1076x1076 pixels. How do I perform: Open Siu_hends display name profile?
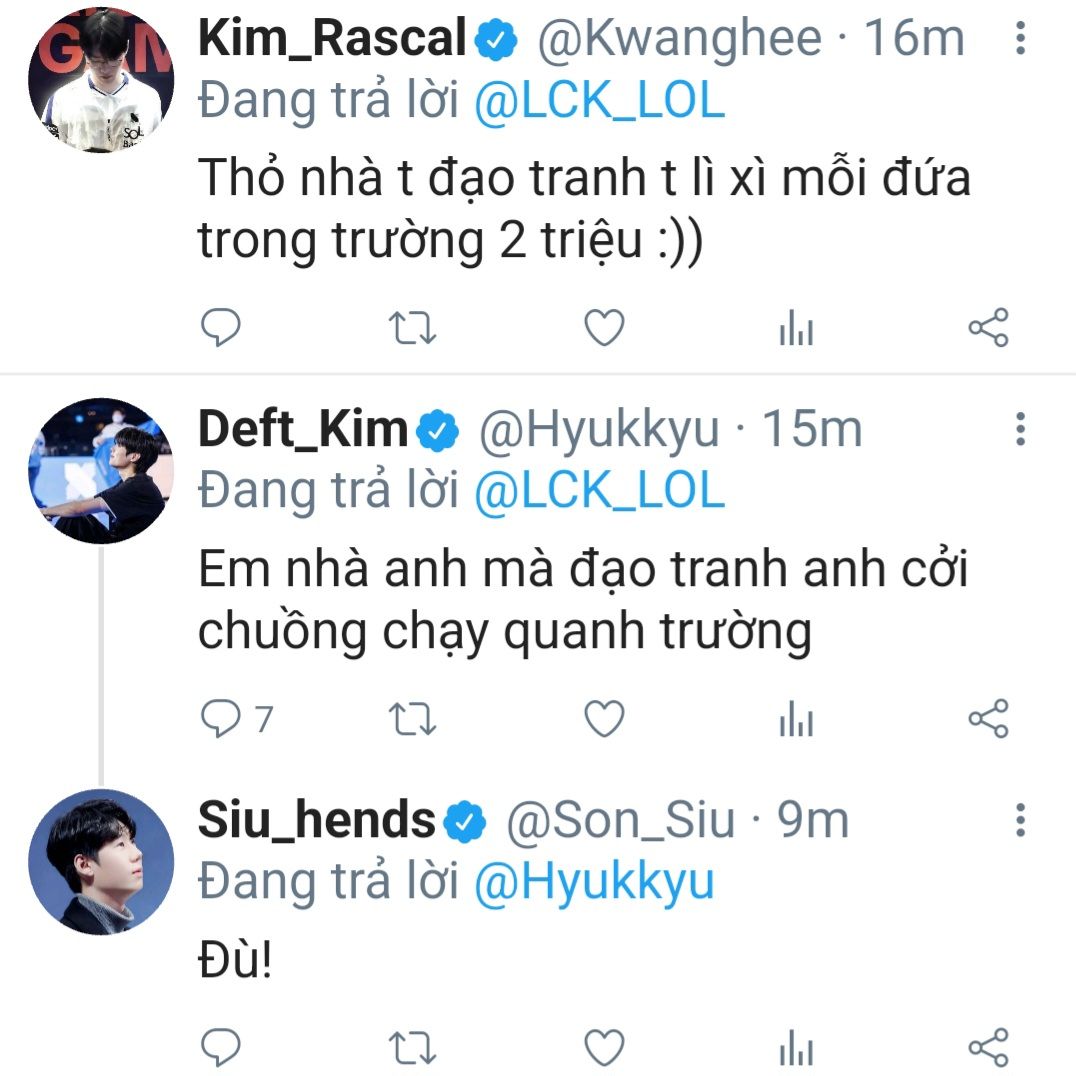(x=317, y=820)
